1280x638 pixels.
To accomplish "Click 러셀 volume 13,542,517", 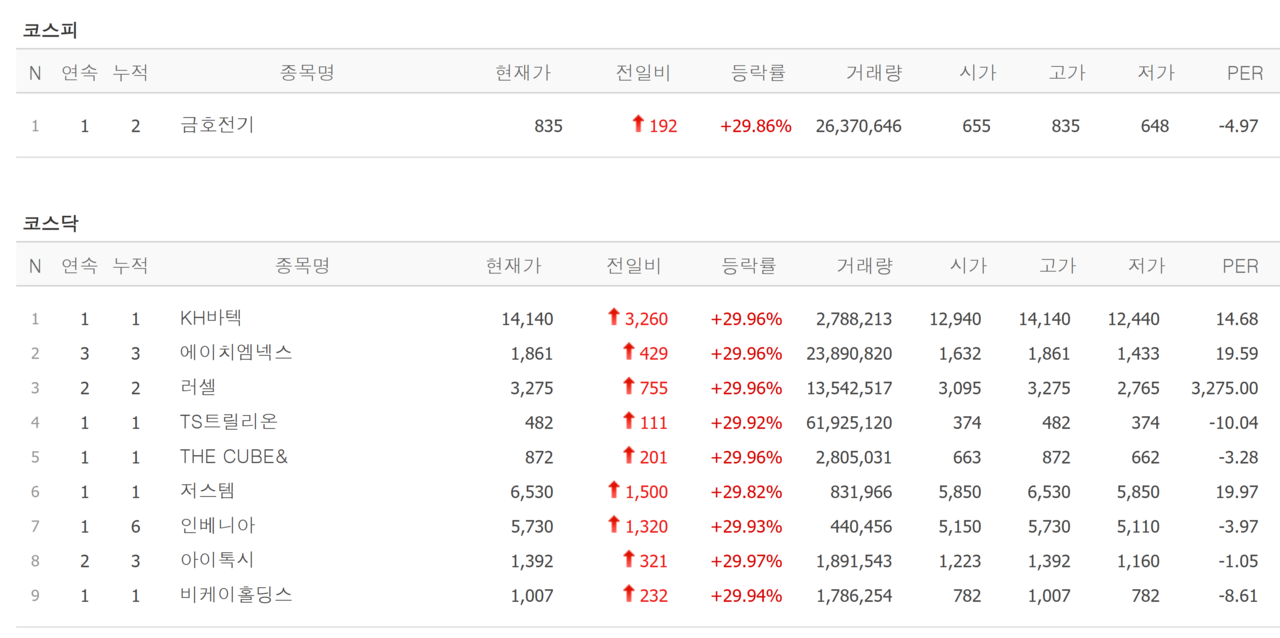I will pos(849,388).
